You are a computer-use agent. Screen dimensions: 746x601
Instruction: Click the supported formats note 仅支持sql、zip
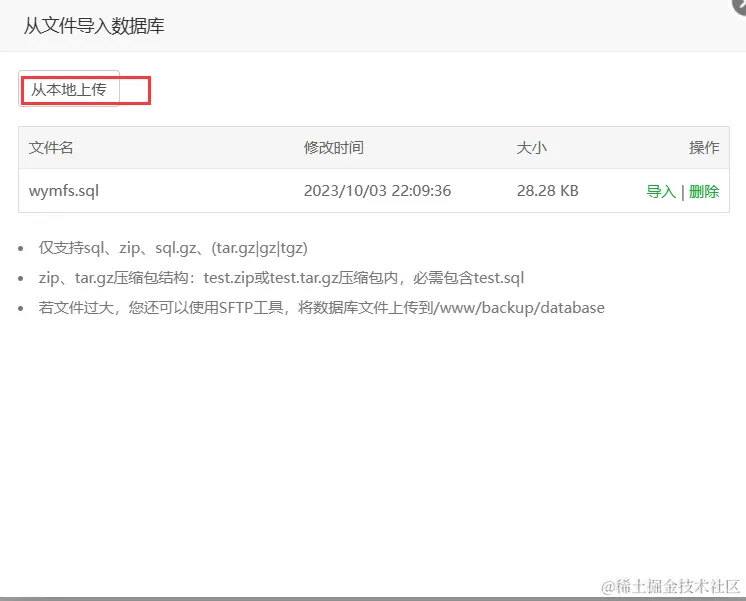173,248
